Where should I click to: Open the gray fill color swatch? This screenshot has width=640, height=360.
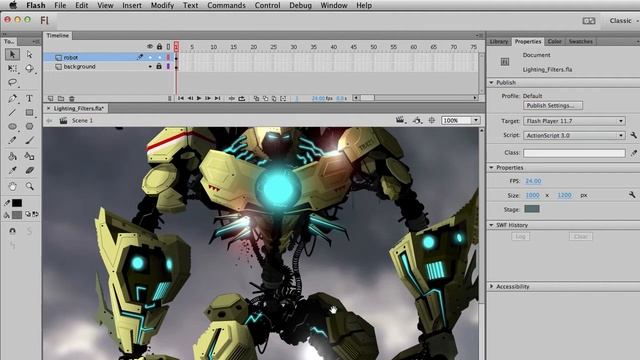point(17,215)
